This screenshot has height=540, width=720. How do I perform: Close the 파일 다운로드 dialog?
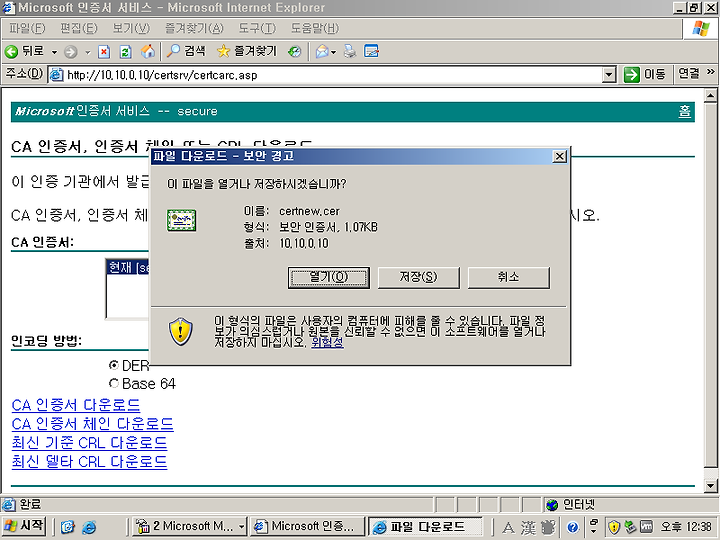tap(559, 157)
